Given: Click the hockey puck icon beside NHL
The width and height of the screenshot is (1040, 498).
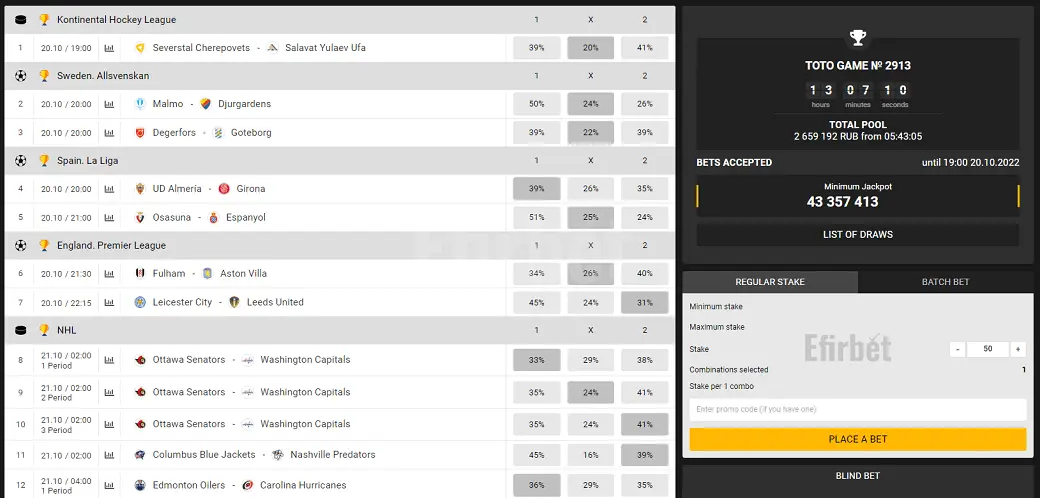Looking at the screenshot, I should [21, 330].
